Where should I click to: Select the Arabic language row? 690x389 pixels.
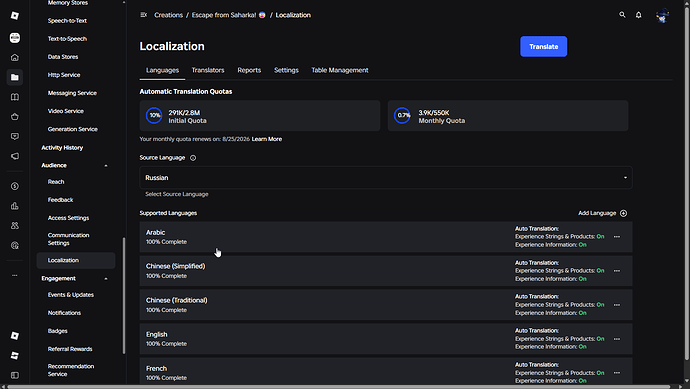386,237
